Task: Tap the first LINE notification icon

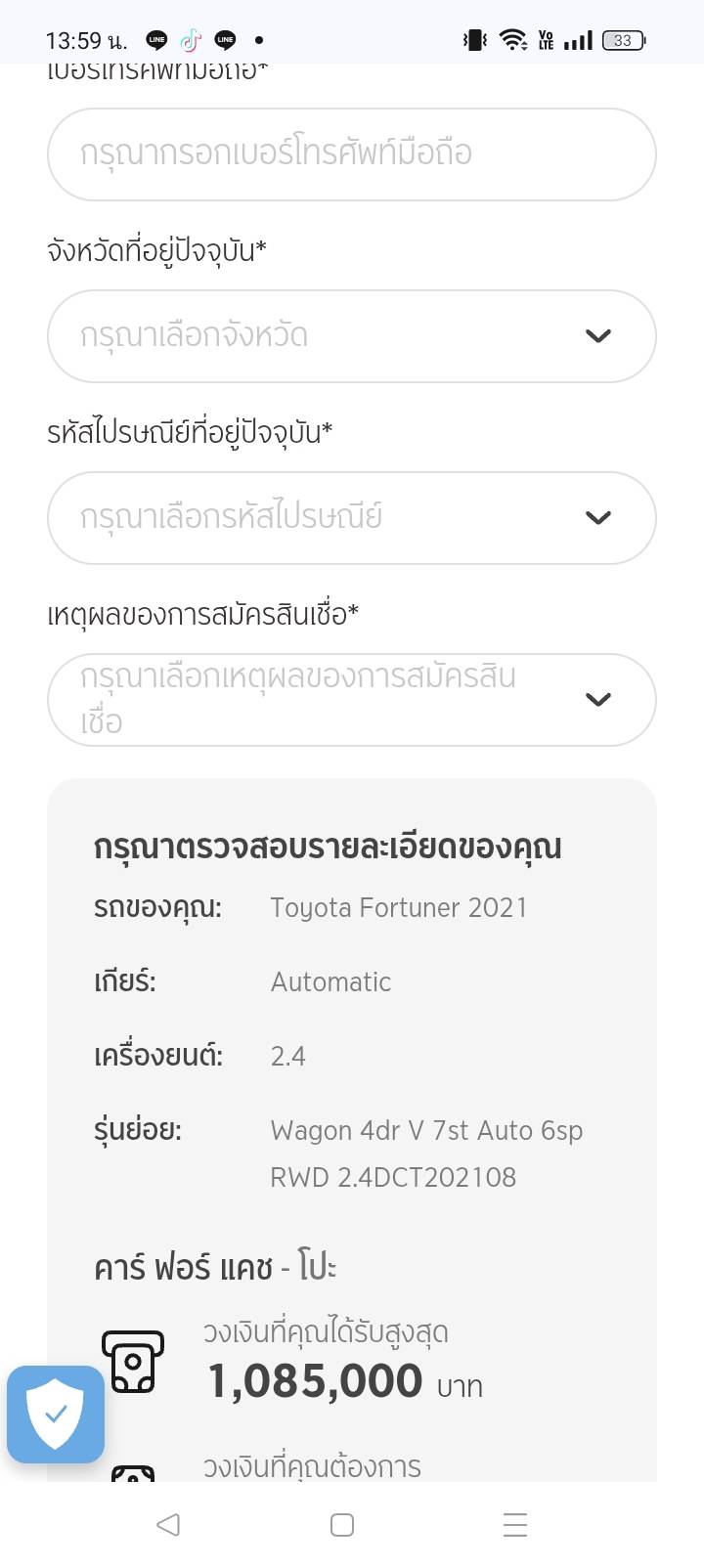Action: (156, 40)
